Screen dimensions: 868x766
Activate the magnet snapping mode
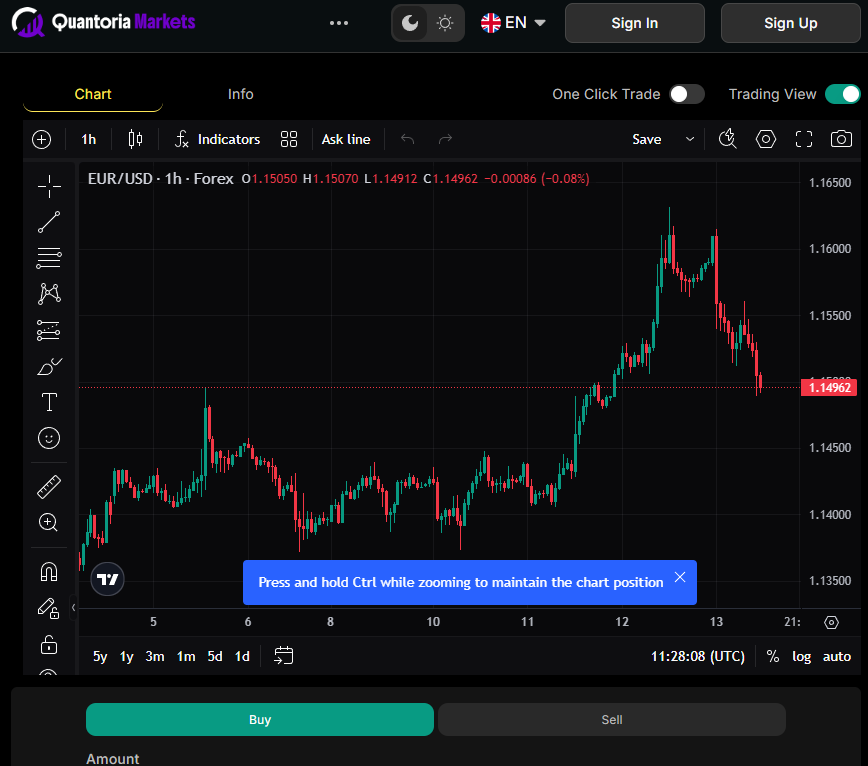click(x=48, y=572)
